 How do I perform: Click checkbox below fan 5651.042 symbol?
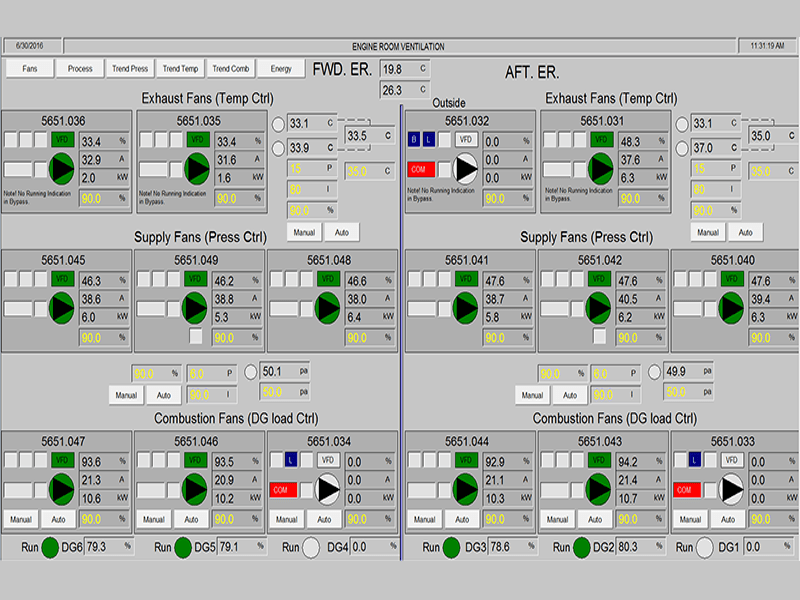pyautogui.click(x=599, y=336)
